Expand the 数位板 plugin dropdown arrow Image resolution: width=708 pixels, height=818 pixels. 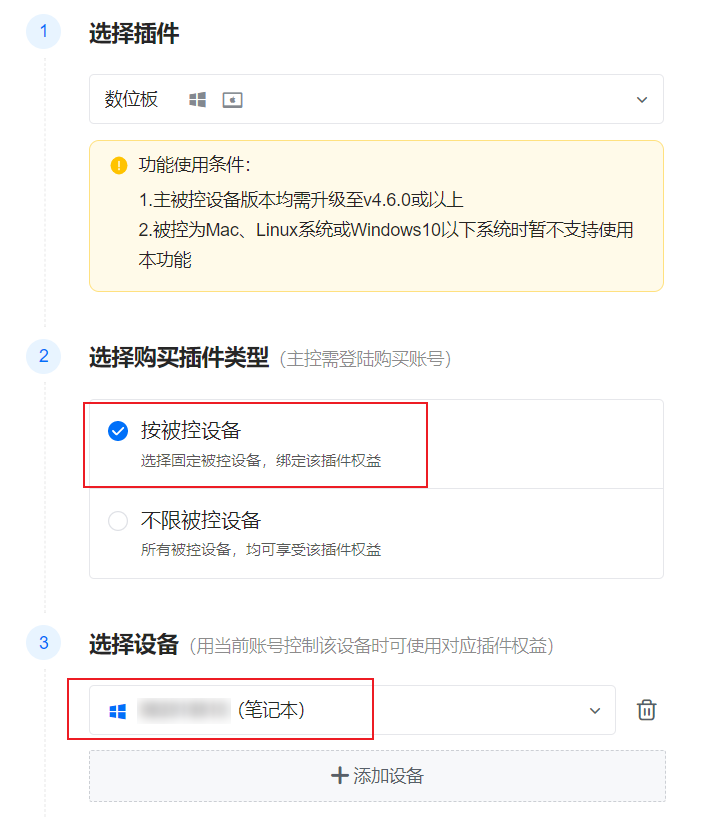click(642, 100)
